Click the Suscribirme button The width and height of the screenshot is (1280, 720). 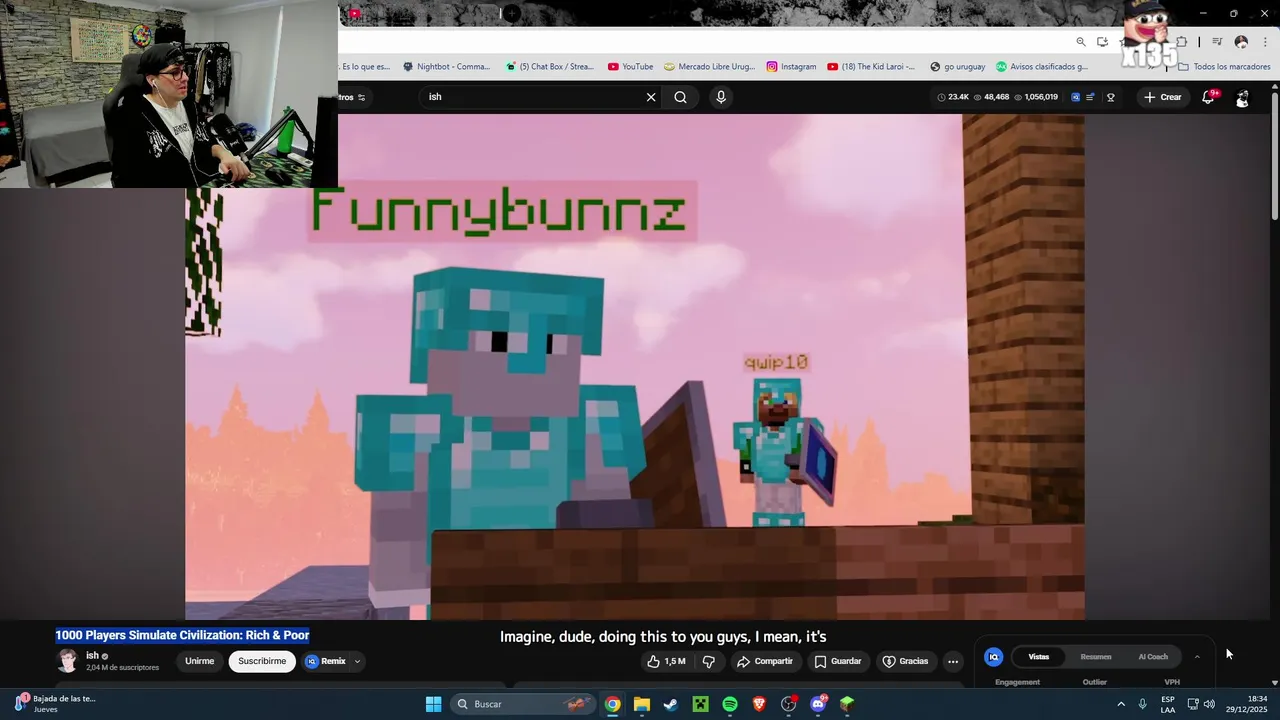(262, 661)
